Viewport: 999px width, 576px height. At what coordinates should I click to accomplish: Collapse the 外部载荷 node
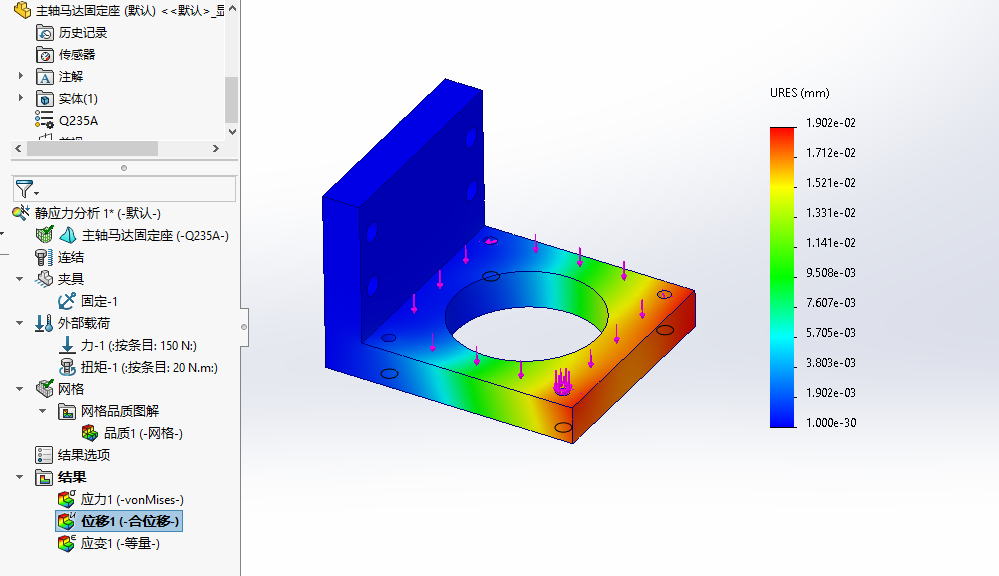tap(20, 323)
